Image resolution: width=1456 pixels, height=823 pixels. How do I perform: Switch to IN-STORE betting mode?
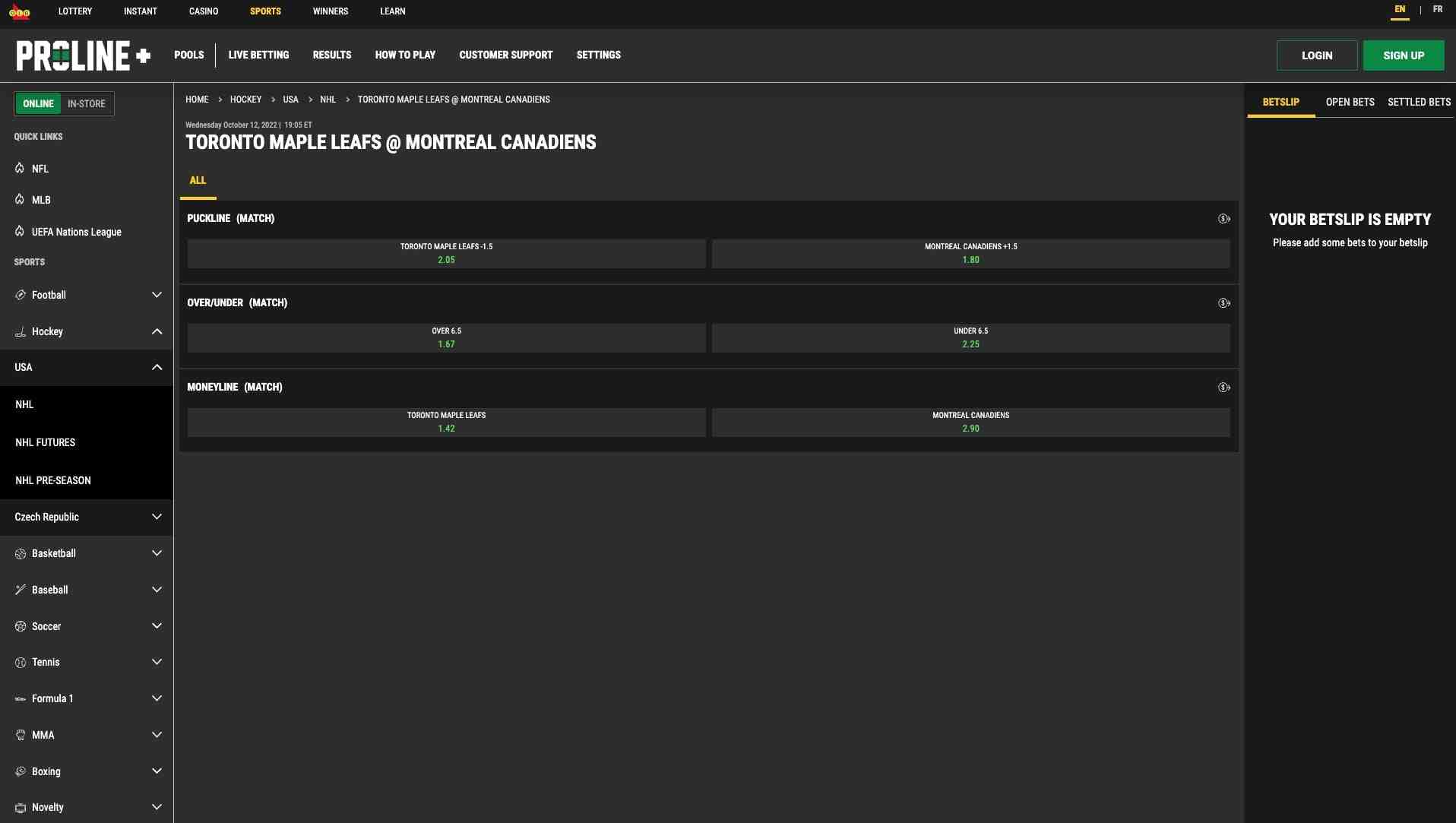coord(87,103)
